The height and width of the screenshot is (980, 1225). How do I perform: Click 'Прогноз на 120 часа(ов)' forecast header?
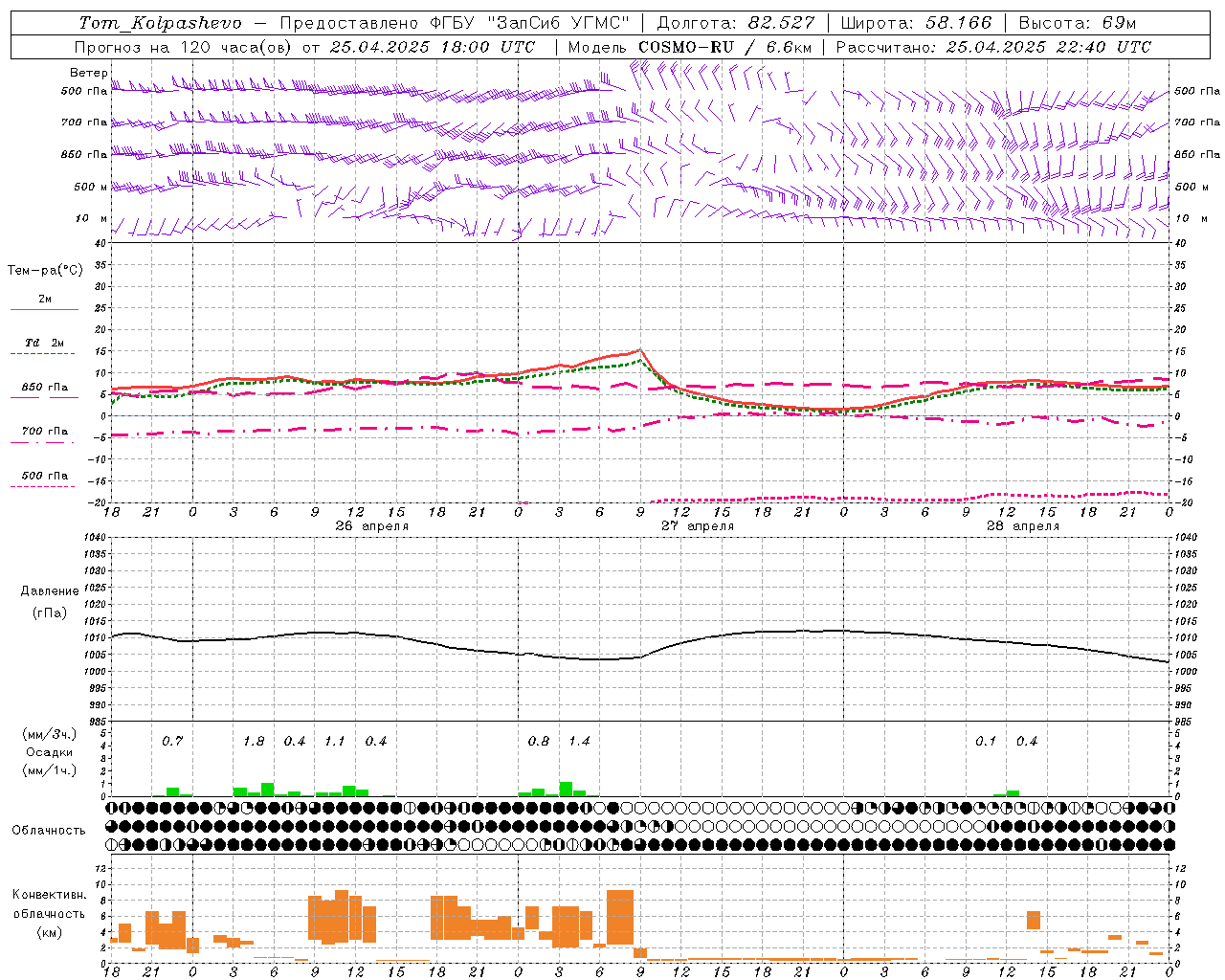[x=184, y=47]
